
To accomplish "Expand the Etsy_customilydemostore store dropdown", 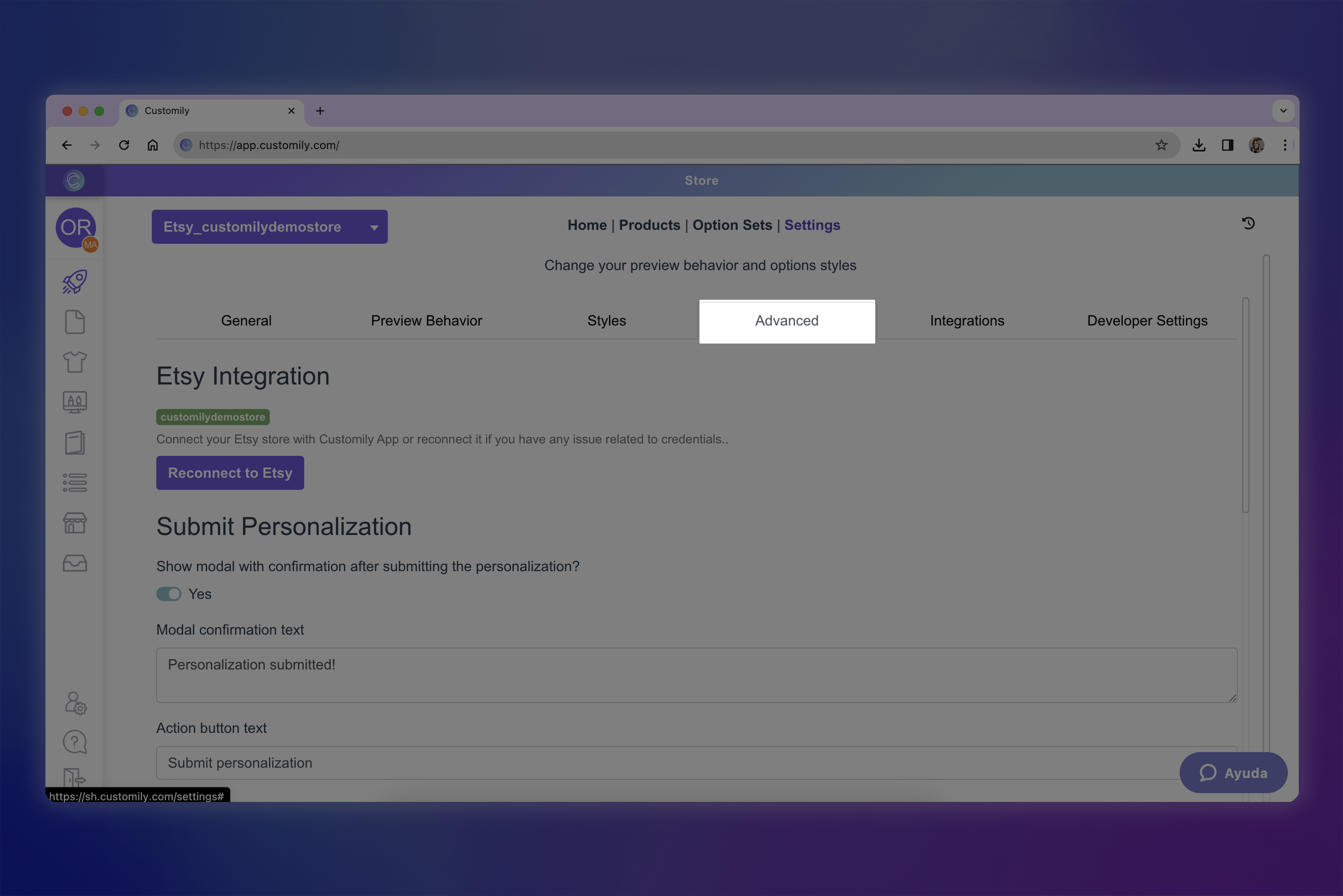I will tap(269, 227).
